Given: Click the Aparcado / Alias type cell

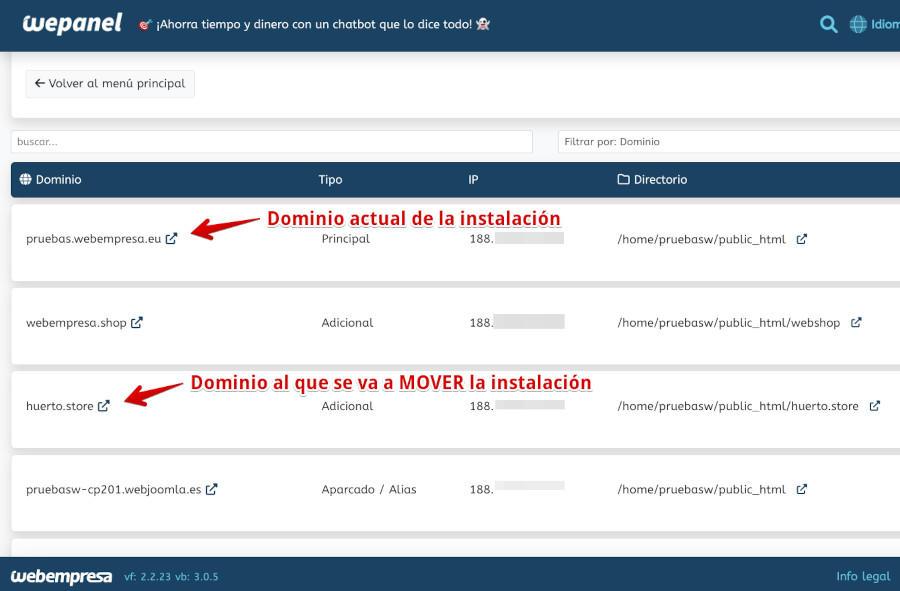Looking at the screenshot, I should [x=369, y=489].
